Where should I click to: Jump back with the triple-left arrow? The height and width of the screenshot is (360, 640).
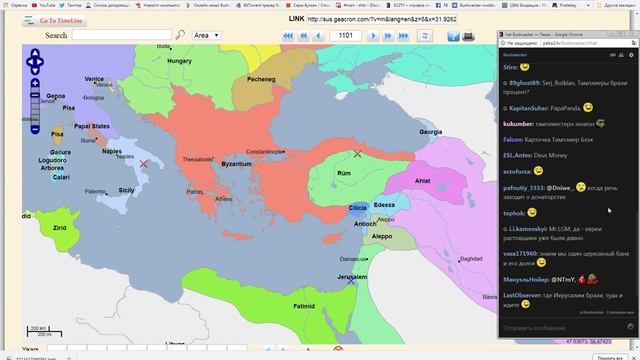click(288, 36)
